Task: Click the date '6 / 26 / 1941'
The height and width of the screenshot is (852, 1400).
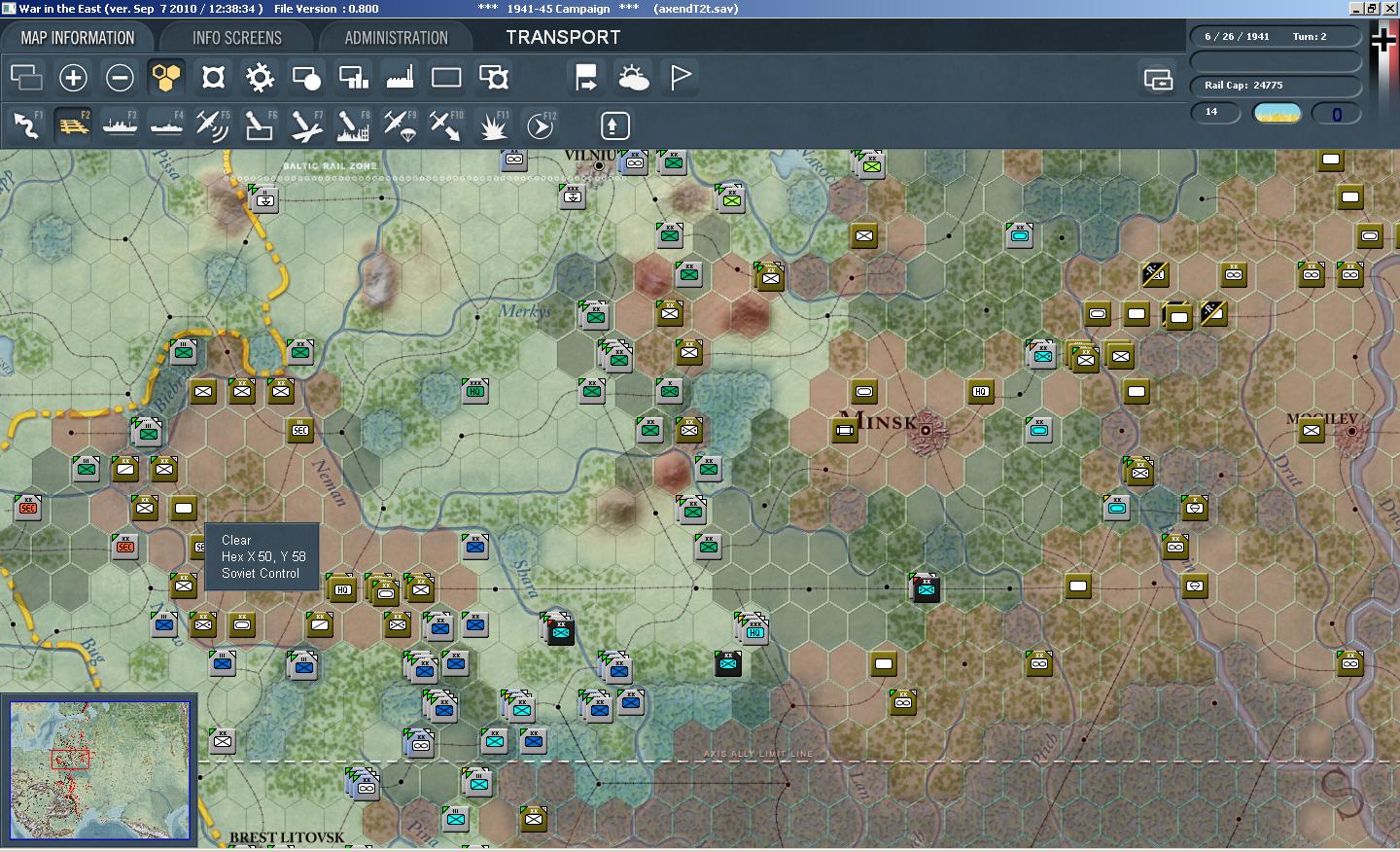Action: (x=1237, y=37)
